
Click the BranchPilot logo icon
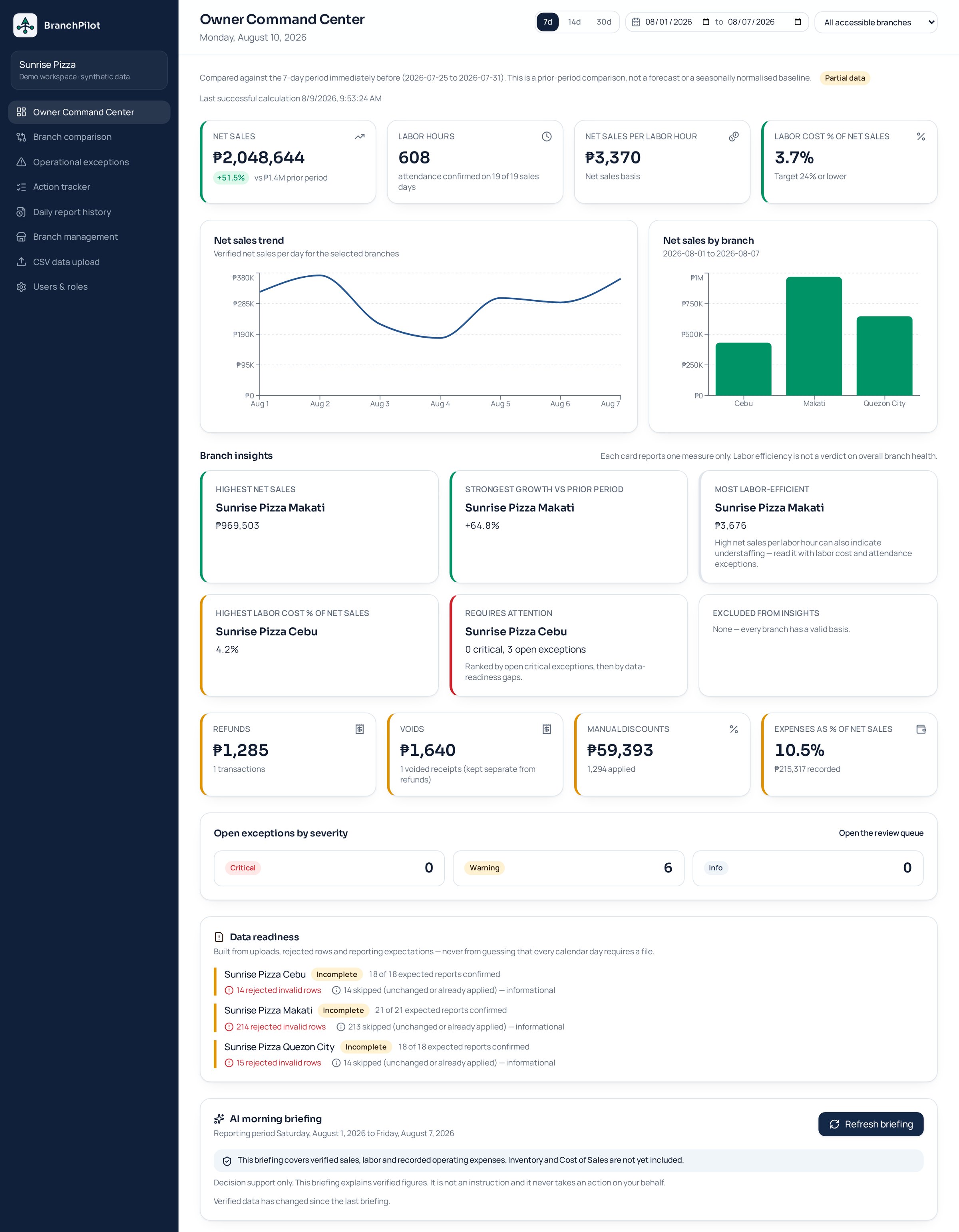click(26, 26)
